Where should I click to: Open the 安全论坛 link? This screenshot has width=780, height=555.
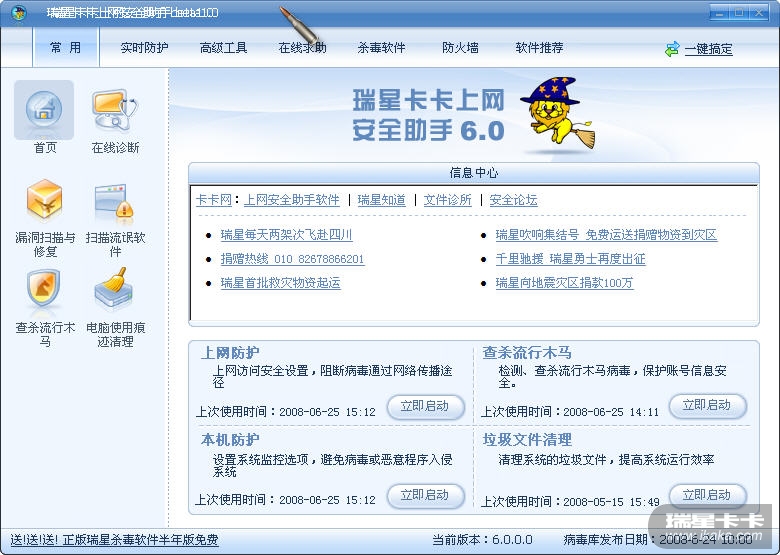click(513, 200)
